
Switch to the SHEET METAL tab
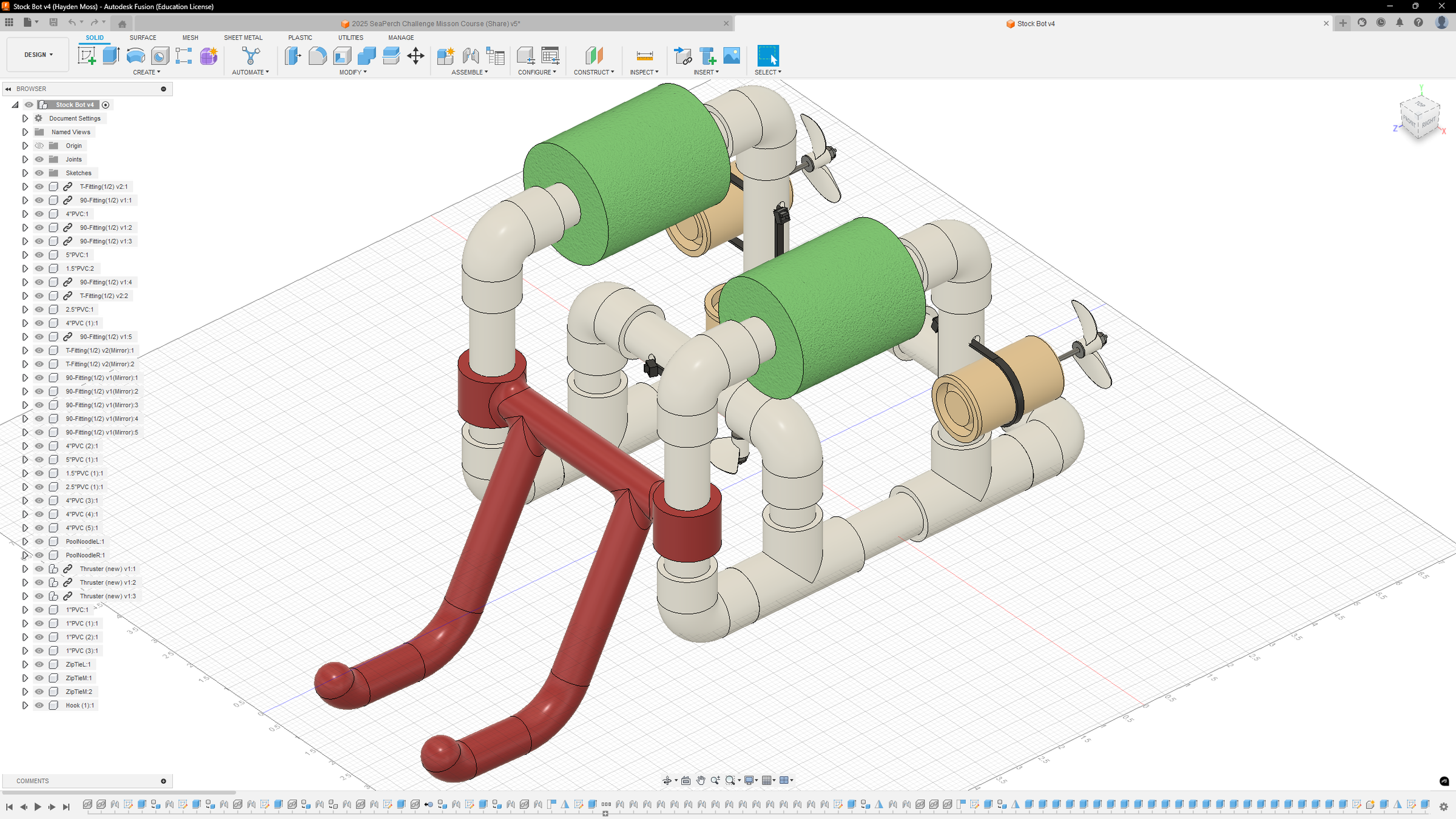coord(243,38)
